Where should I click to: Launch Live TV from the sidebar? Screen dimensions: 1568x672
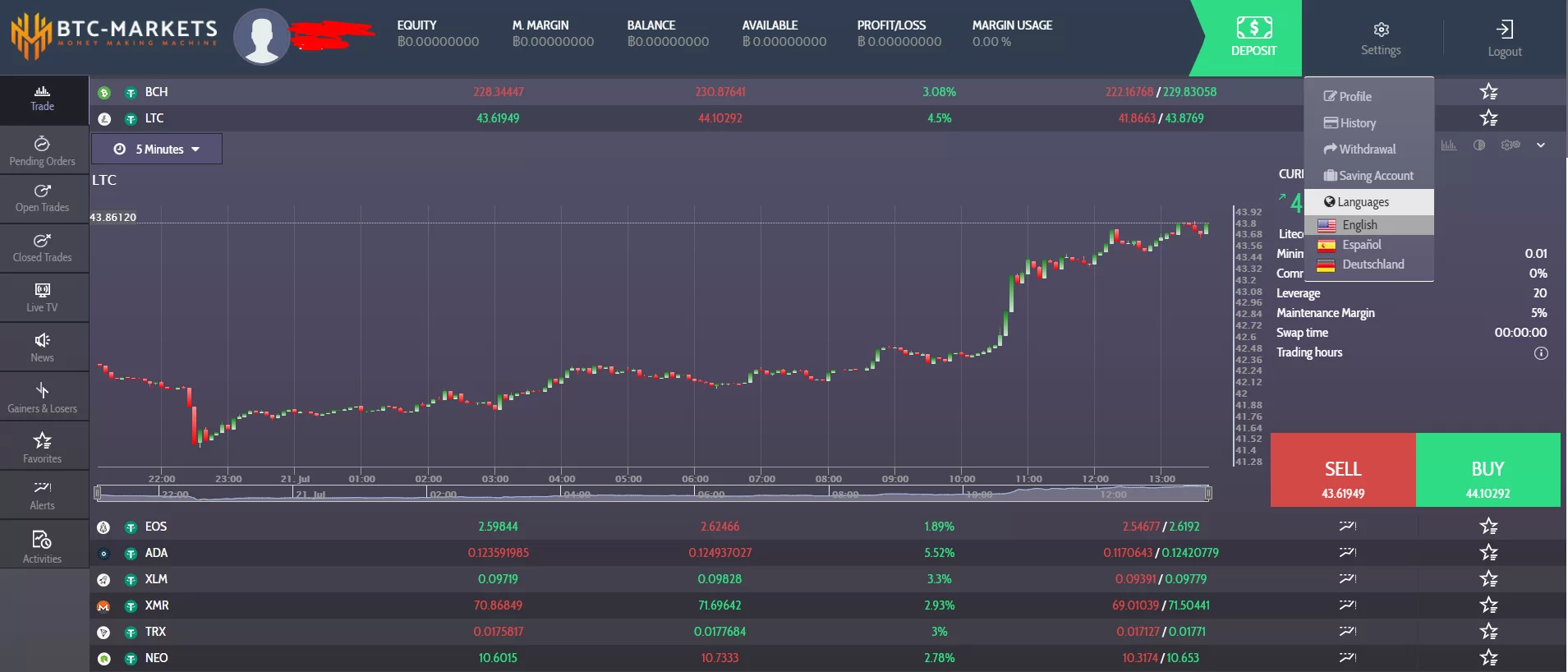tap(43, 297)
